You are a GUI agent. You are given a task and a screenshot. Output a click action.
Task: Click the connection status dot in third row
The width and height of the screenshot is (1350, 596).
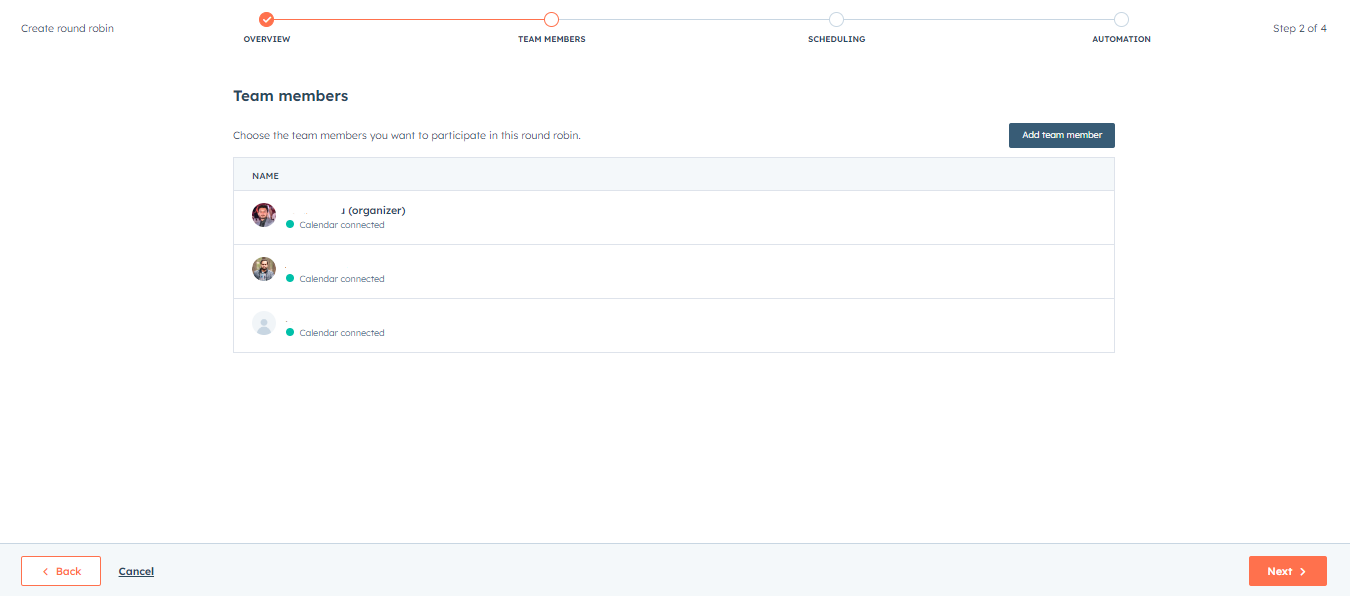(289, 333)
